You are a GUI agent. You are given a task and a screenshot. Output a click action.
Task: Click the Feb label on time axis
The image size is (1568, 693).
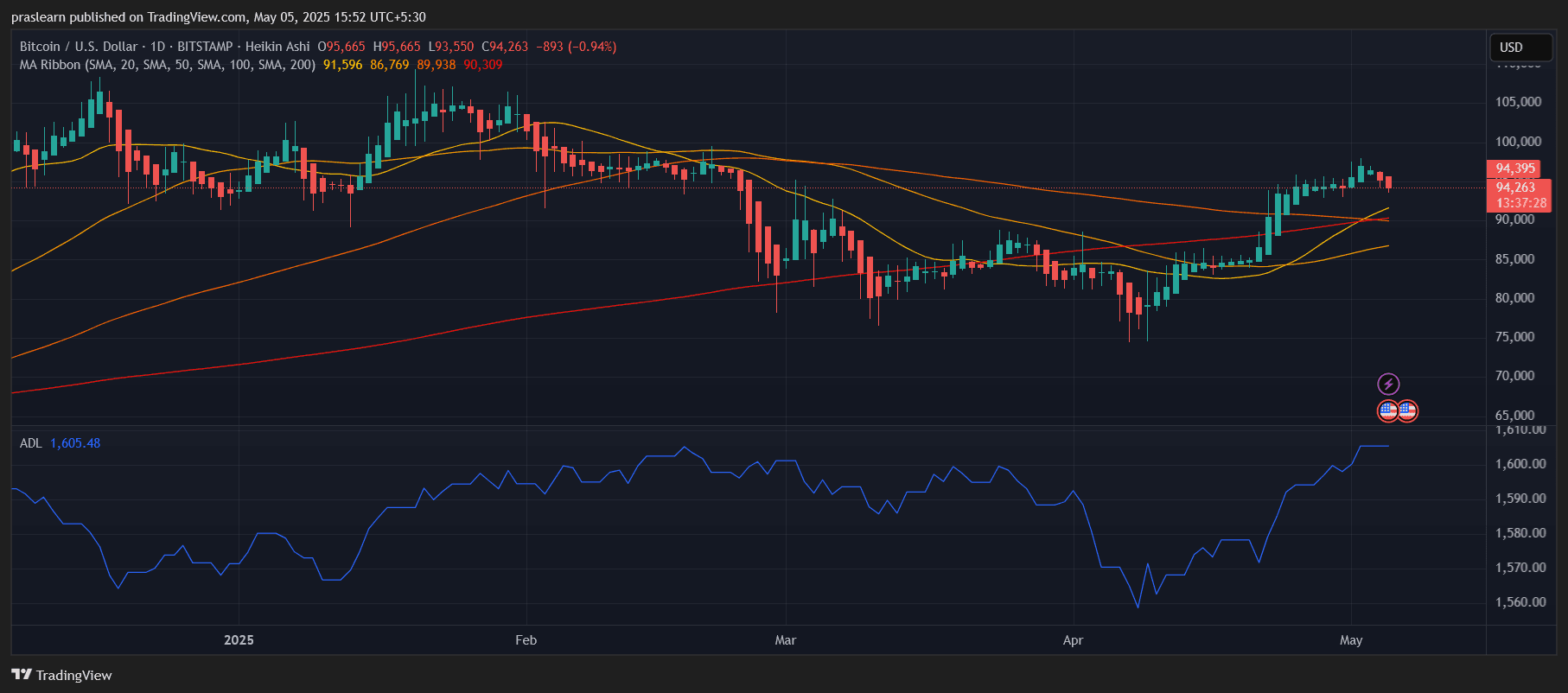[526, 640]
